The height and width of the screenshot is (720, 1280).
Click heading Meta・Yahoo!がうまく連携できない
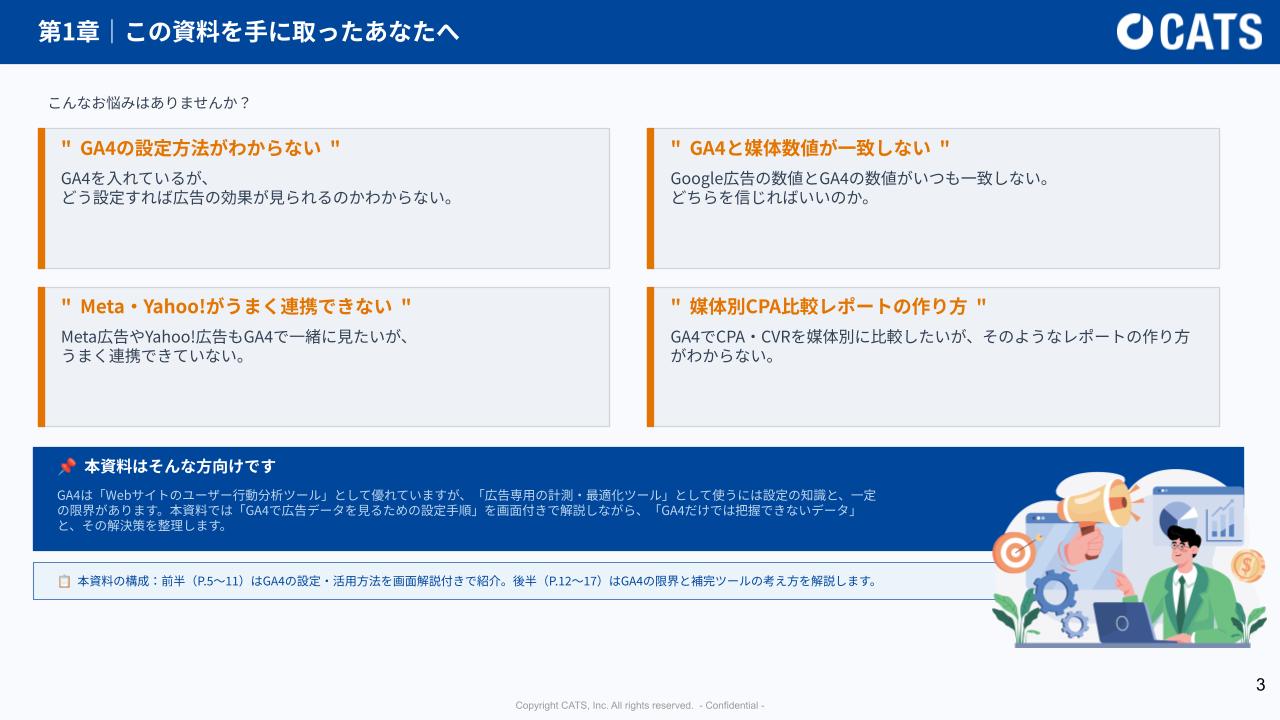point(236,306)
